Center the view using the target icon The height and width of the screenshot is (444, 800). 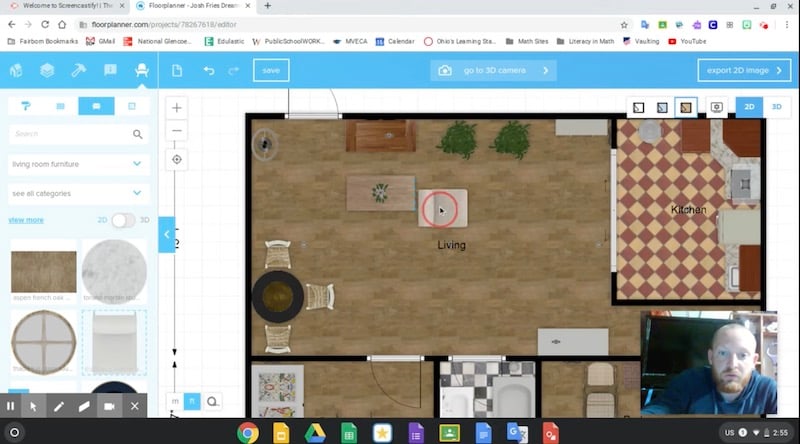point(177,159)
